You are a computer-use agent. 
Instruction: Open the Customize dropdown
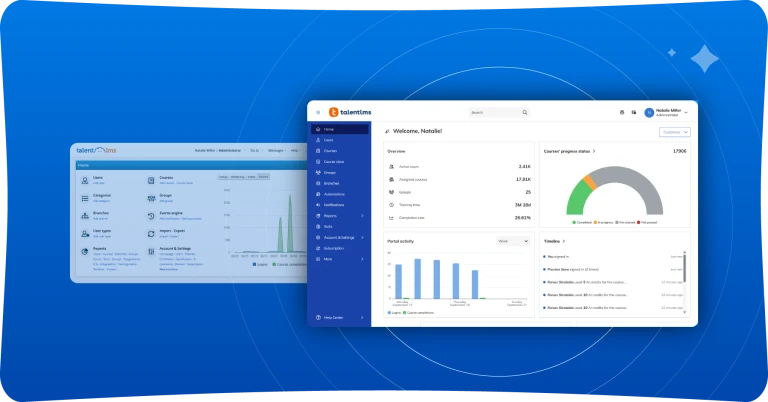click(x=674, y=131)
